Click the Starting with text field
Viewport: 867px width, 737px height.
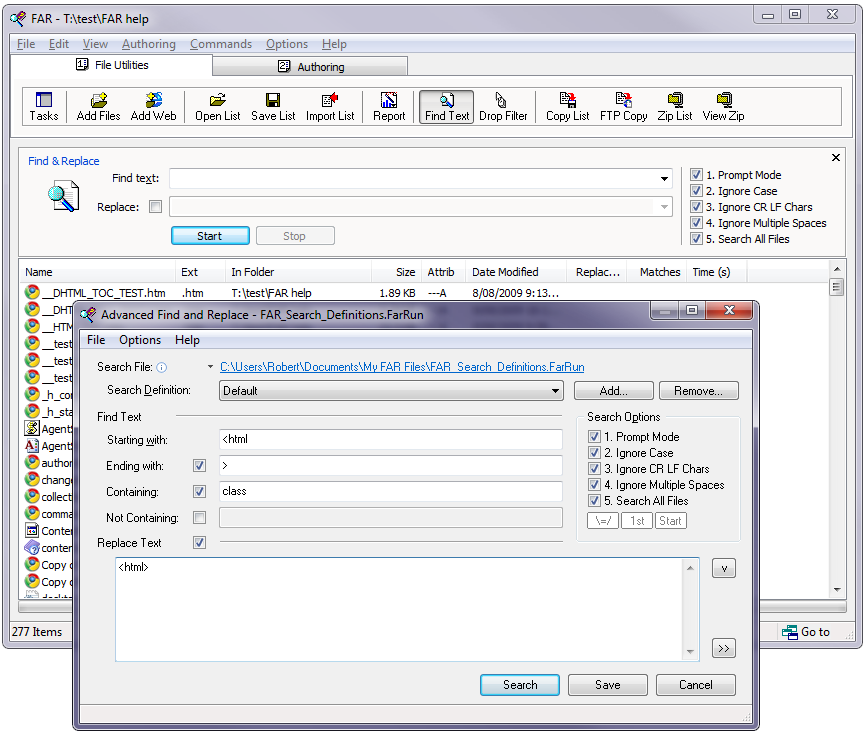pos(390,440)
